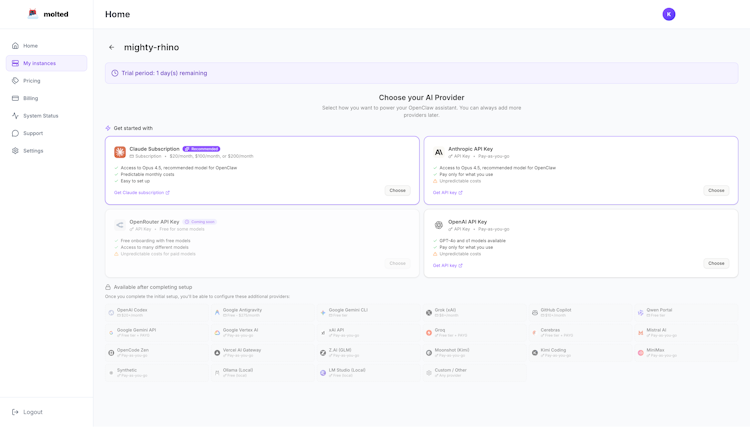This screenshot has height=427, width=750.
Task: Click the Mistral AI provider icon
Action: coord(640,333)
